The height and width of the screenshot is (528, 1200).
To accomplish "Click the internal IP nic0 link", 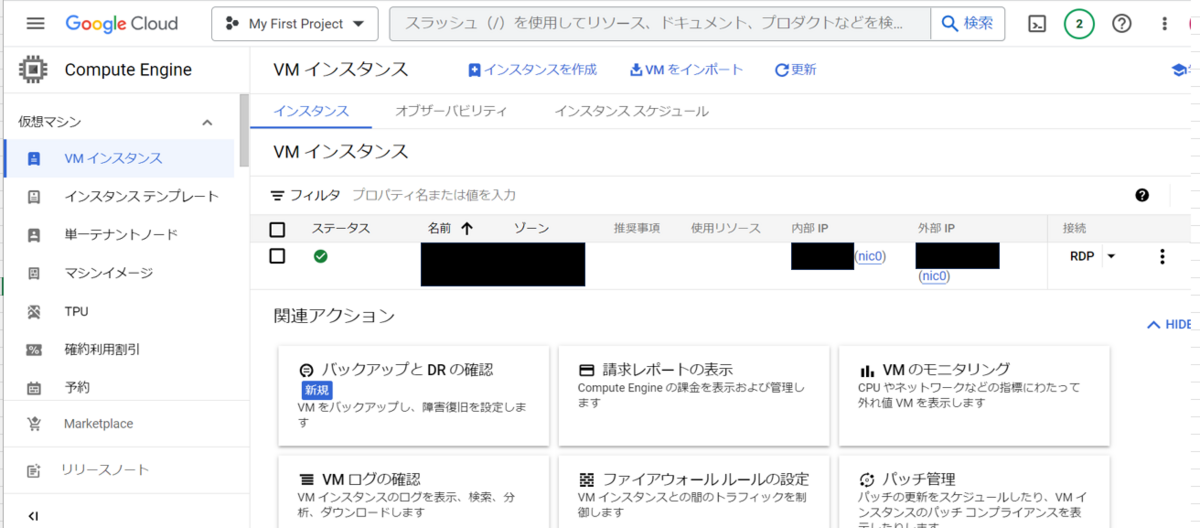I will 871,256.
